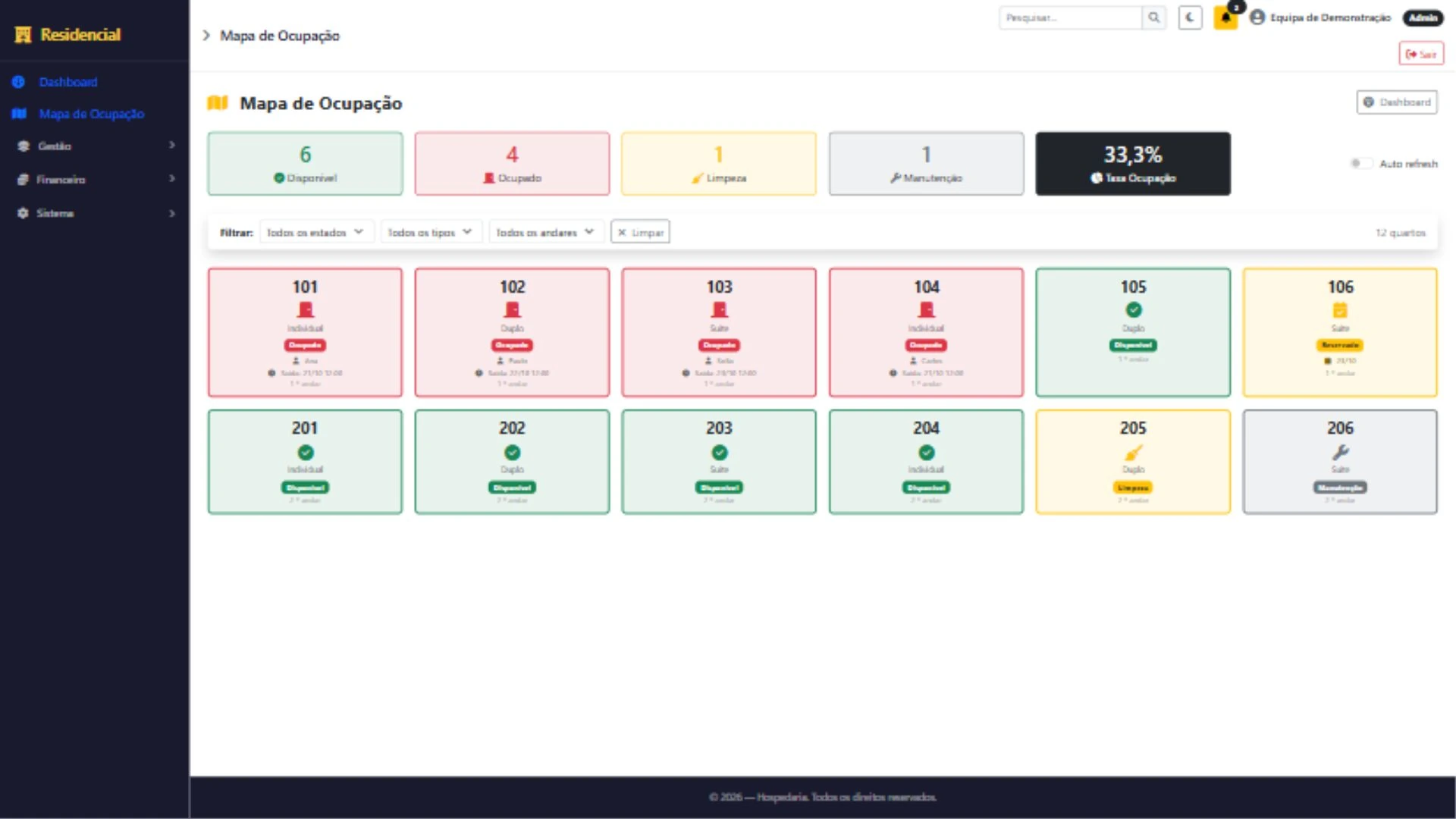This screenshot has width=1456, height=819.
Task: Click wrench icon on room 206
Action: [x=1340, y=452]
